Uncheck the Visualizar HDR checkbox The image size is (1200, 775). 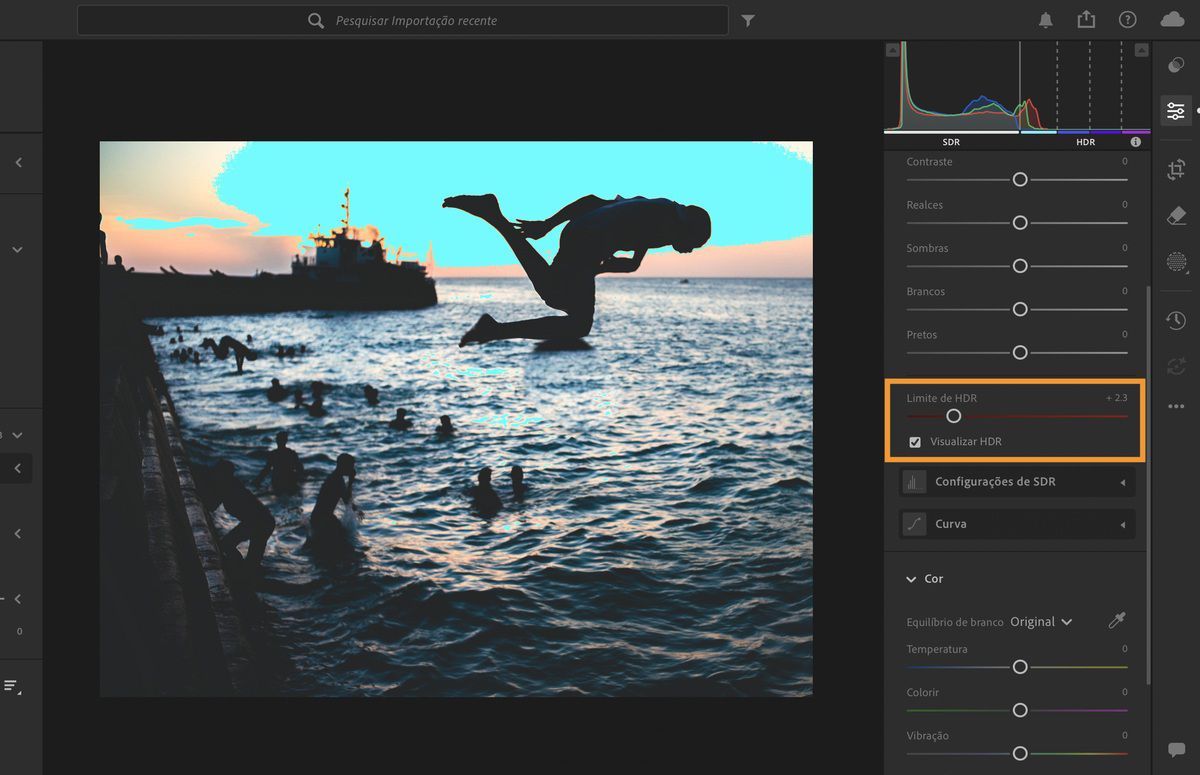pyautogui.click(x=915, y=442)
